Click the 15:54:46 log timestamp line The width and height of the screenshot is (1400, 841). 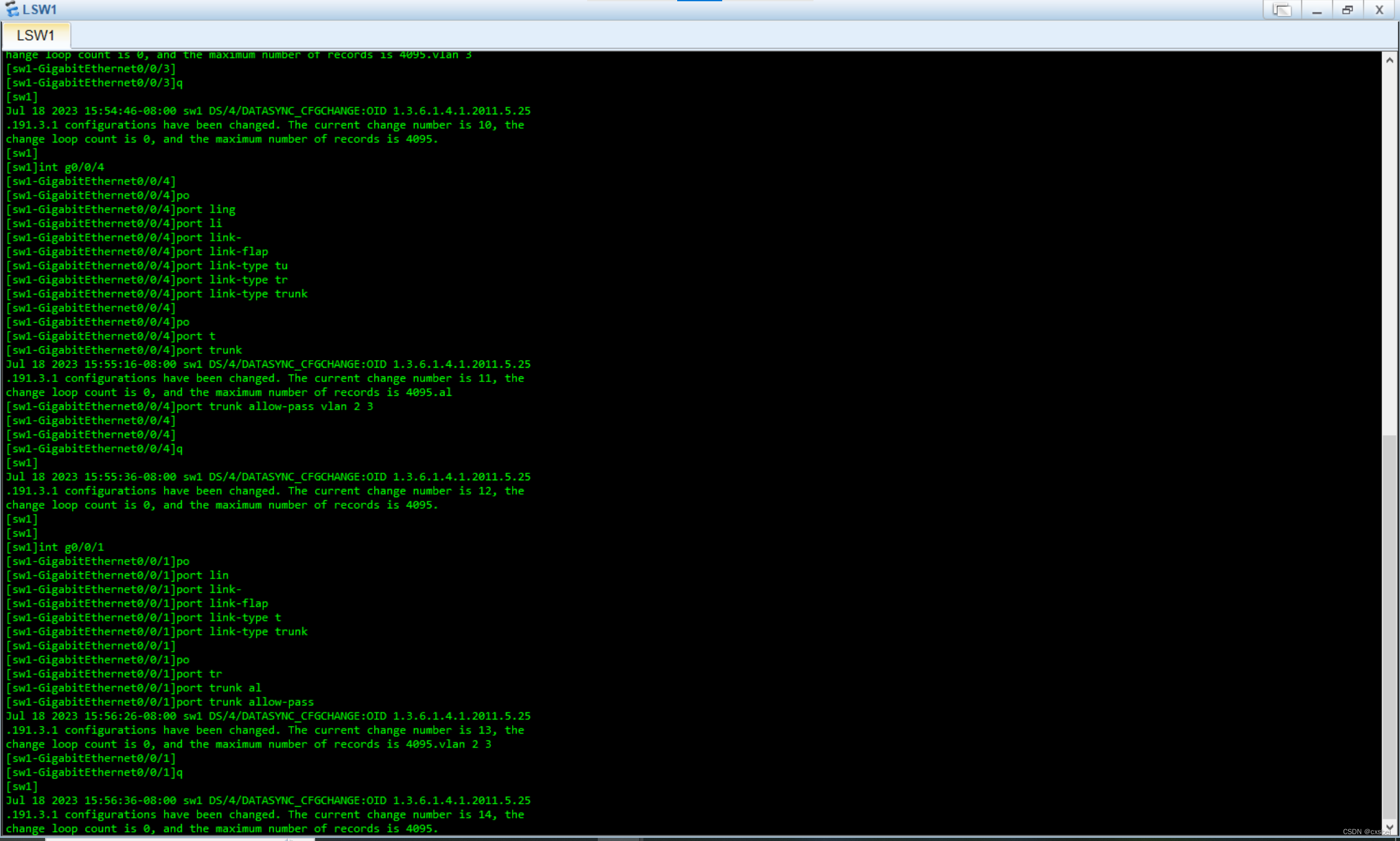[x=268, y=111]
